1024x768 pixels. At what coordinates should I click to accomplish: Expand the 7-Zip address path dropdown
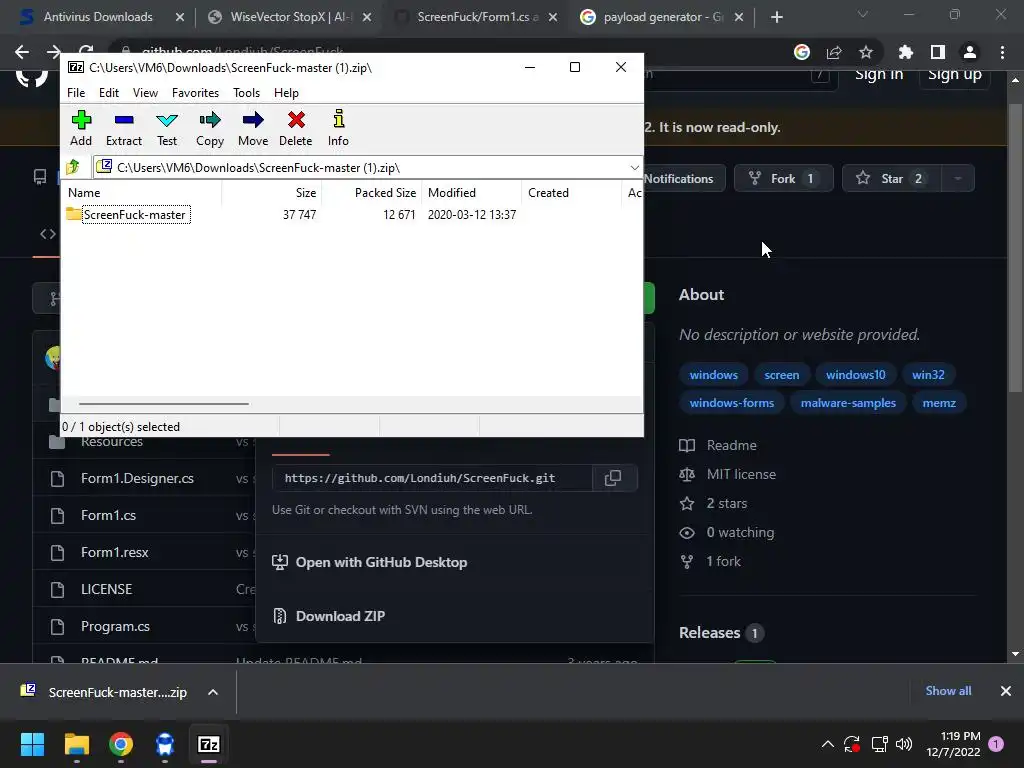tap(634, 168)
